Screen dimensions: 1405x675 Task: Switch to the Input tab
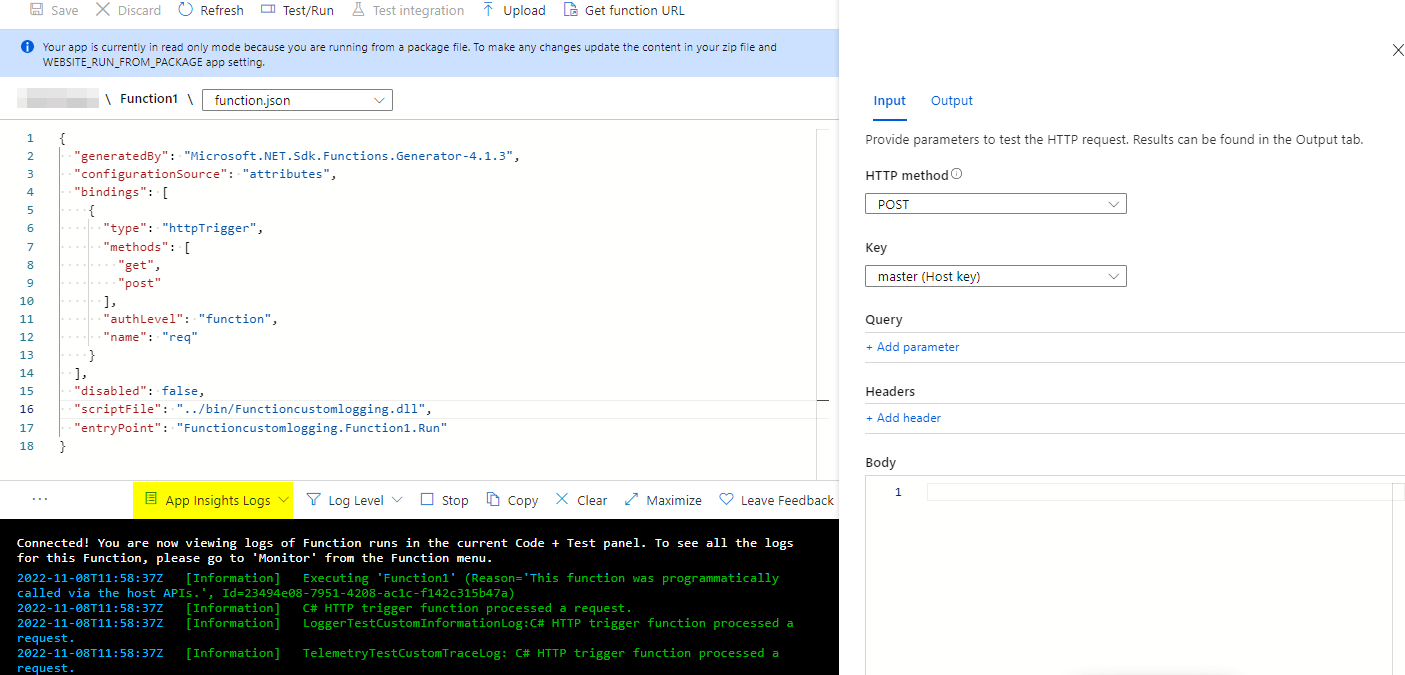(x=889, y=101)
